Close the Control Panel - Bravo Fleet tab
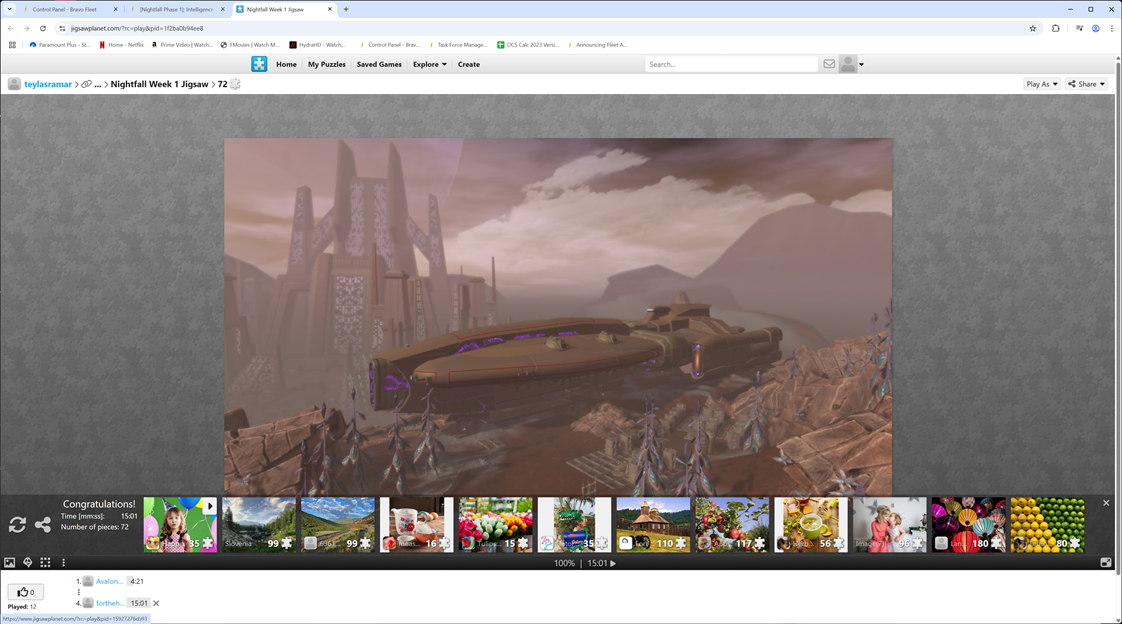The image size is (1122, 624). point(116,9)
